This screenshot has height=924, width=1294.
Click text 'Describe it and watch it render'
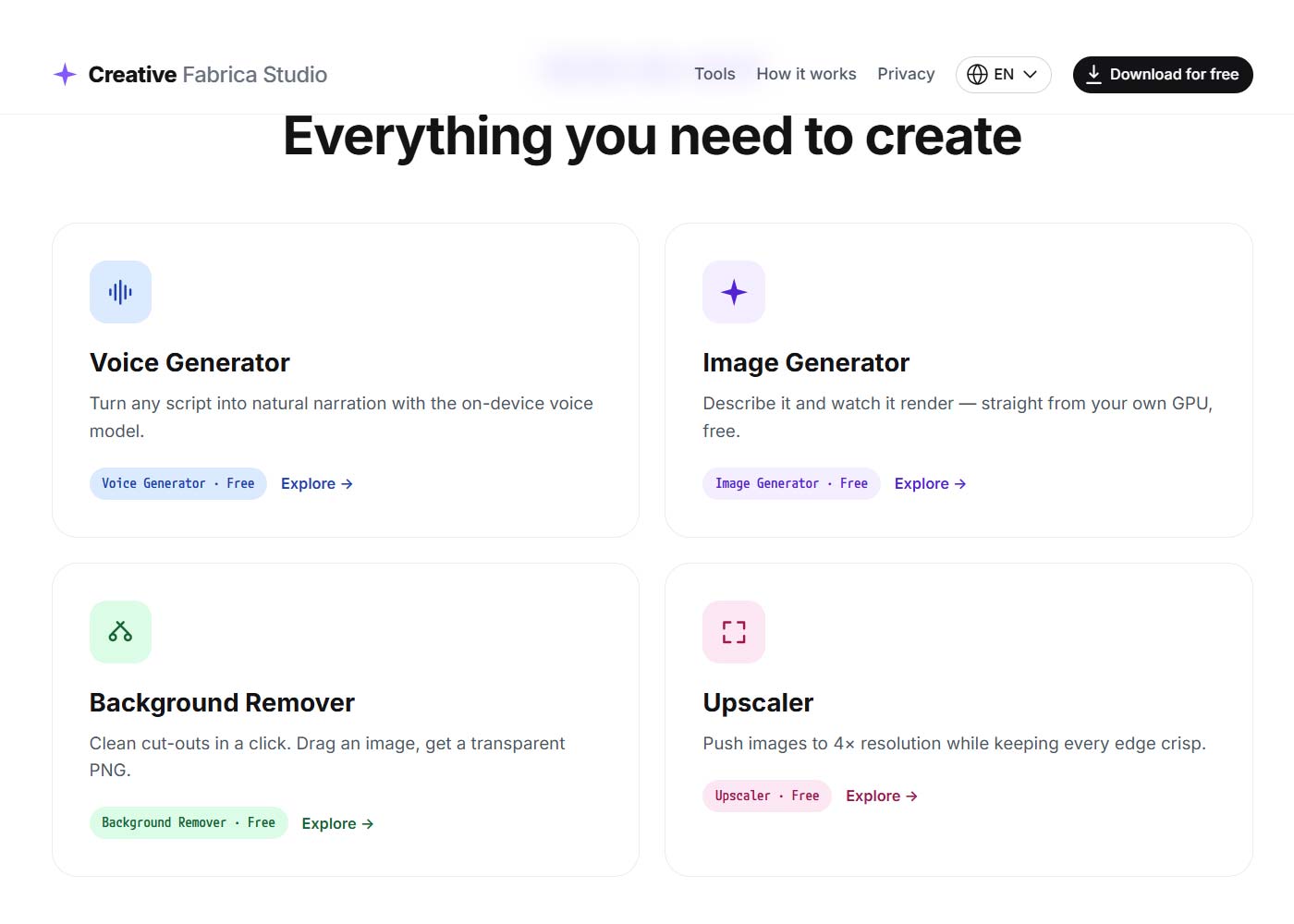pos(828,404)
